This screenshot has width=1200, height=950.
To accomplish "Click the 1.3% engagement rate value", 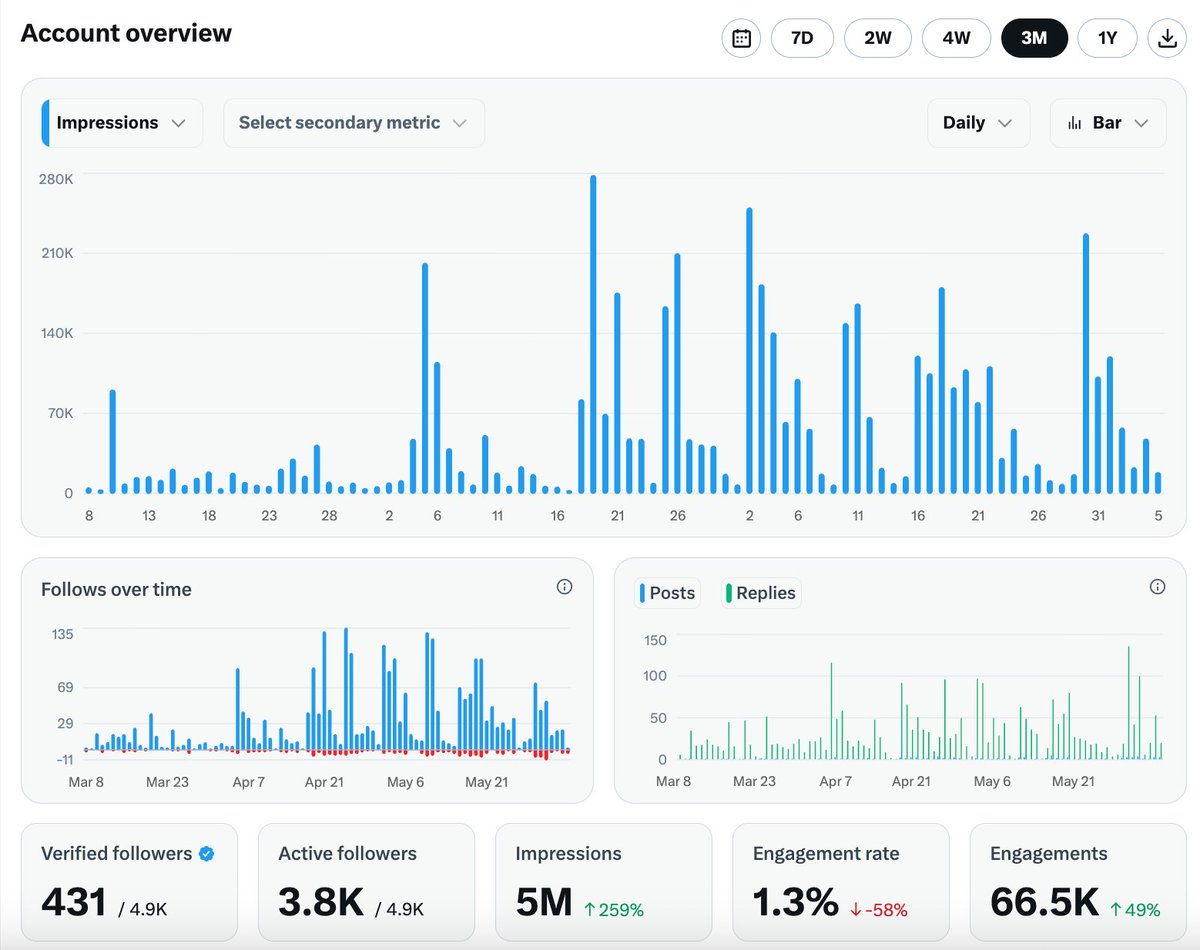I will pyautogui.click(x=795, y=902).
